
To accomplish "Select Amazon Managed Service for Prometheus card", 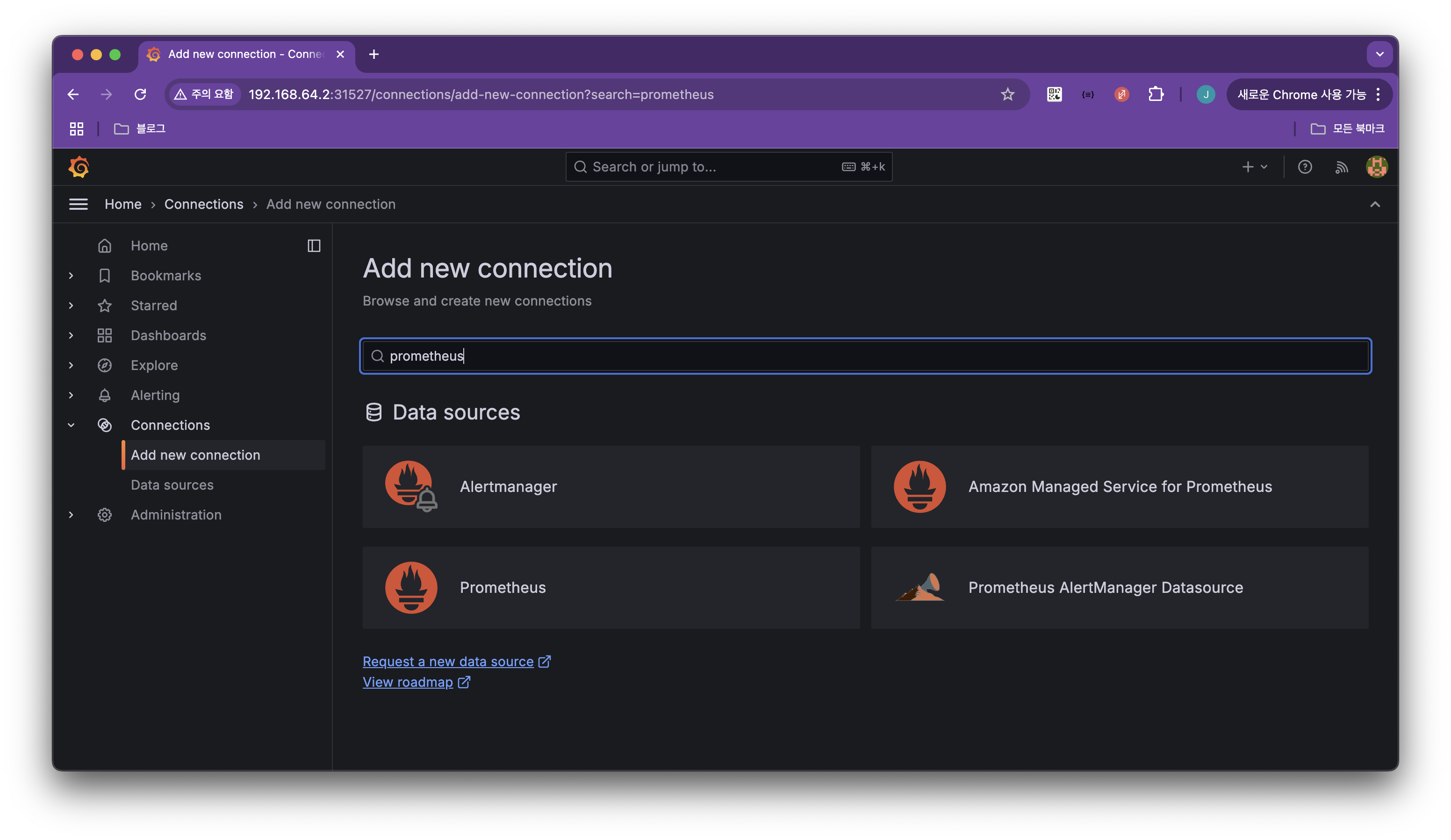I will pyautogui.click(x=1120, y=487).
